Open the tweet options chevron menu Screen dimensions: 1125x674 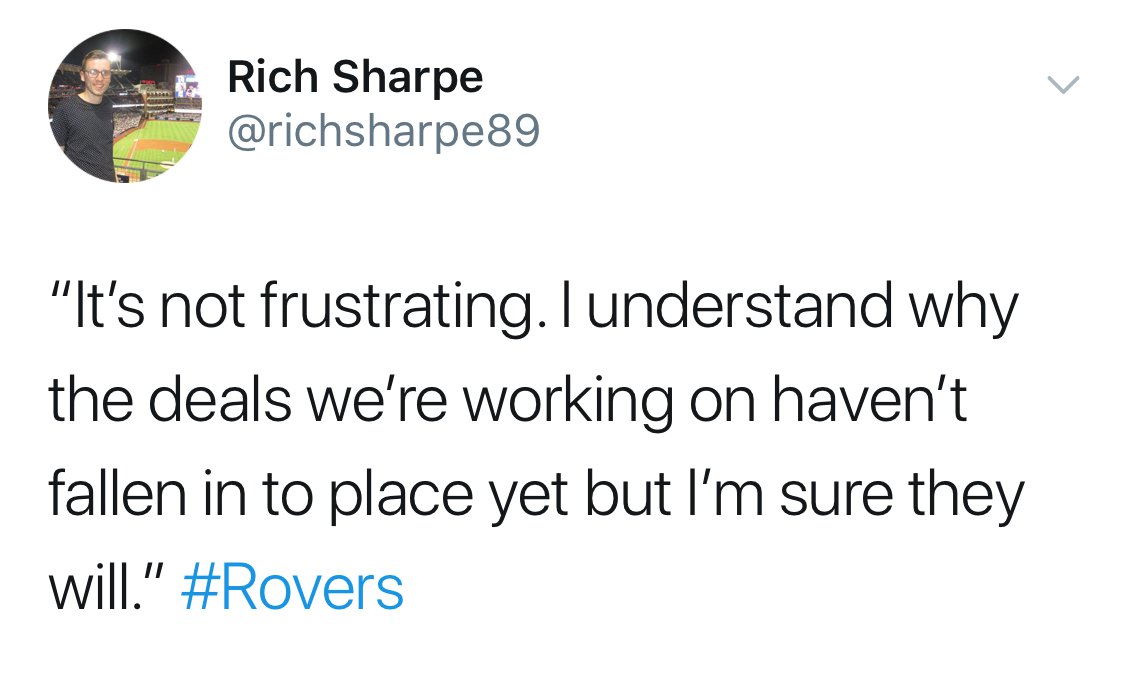1063,87
